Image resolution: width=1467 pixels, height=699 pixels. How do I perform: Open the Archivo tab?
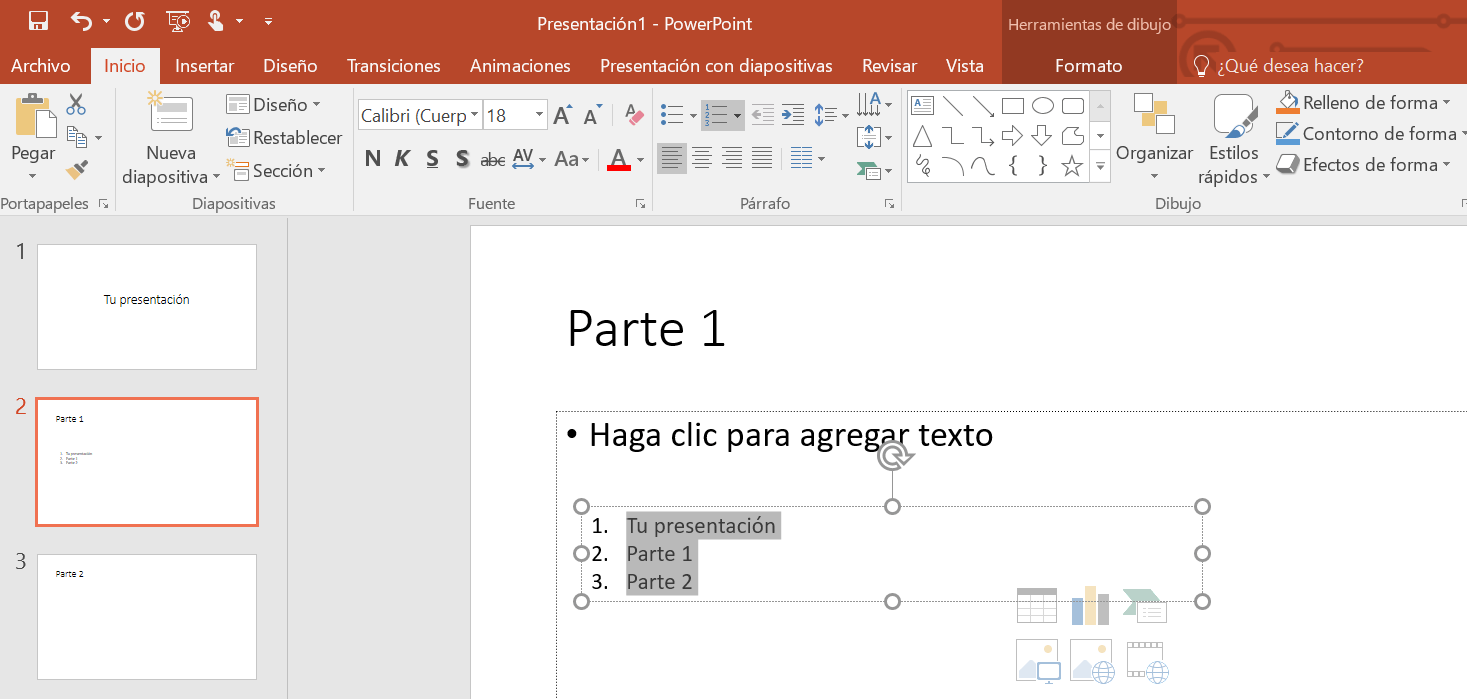pos(41,66)
